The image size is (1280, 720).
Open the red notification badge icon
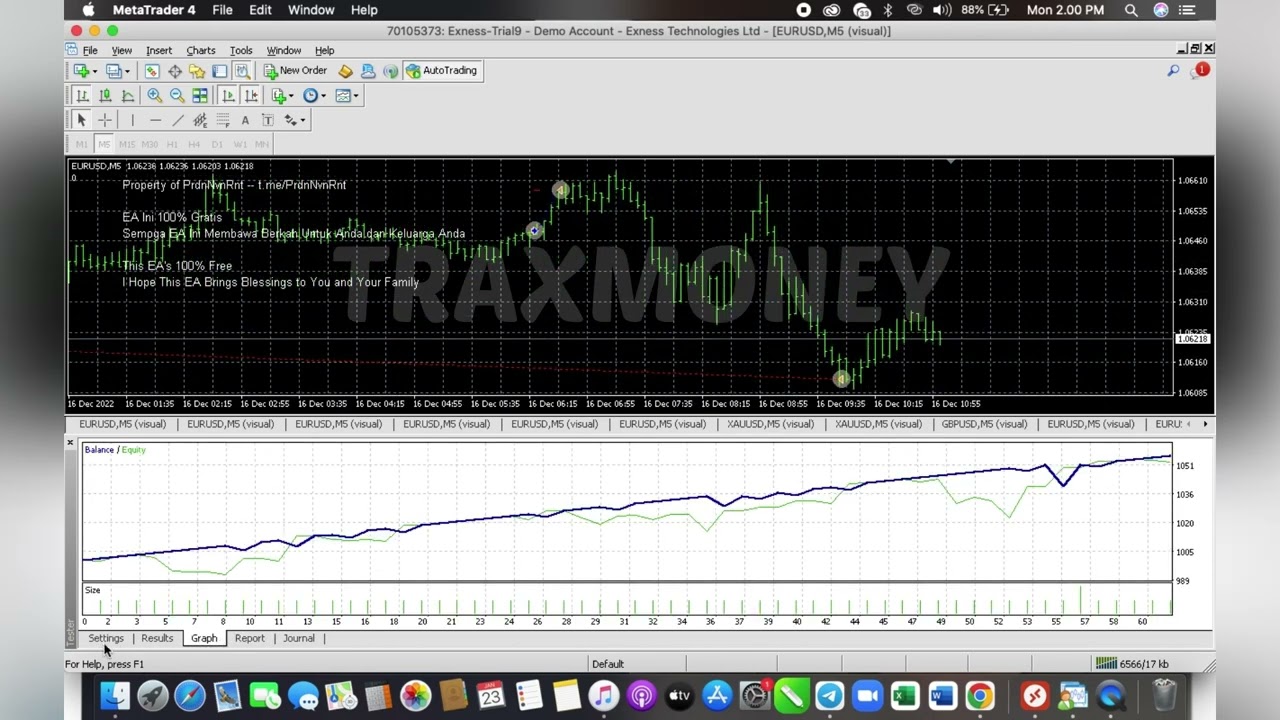coord(1202,70)
